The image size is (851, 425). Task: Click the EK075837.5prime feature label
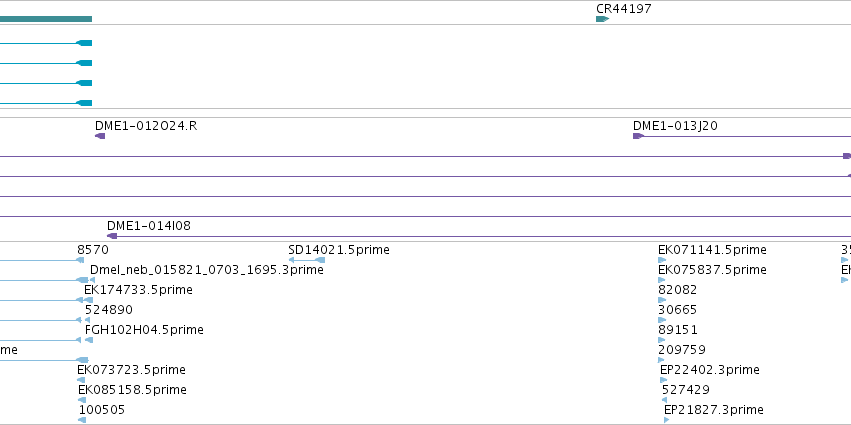(x=713, y=270)
